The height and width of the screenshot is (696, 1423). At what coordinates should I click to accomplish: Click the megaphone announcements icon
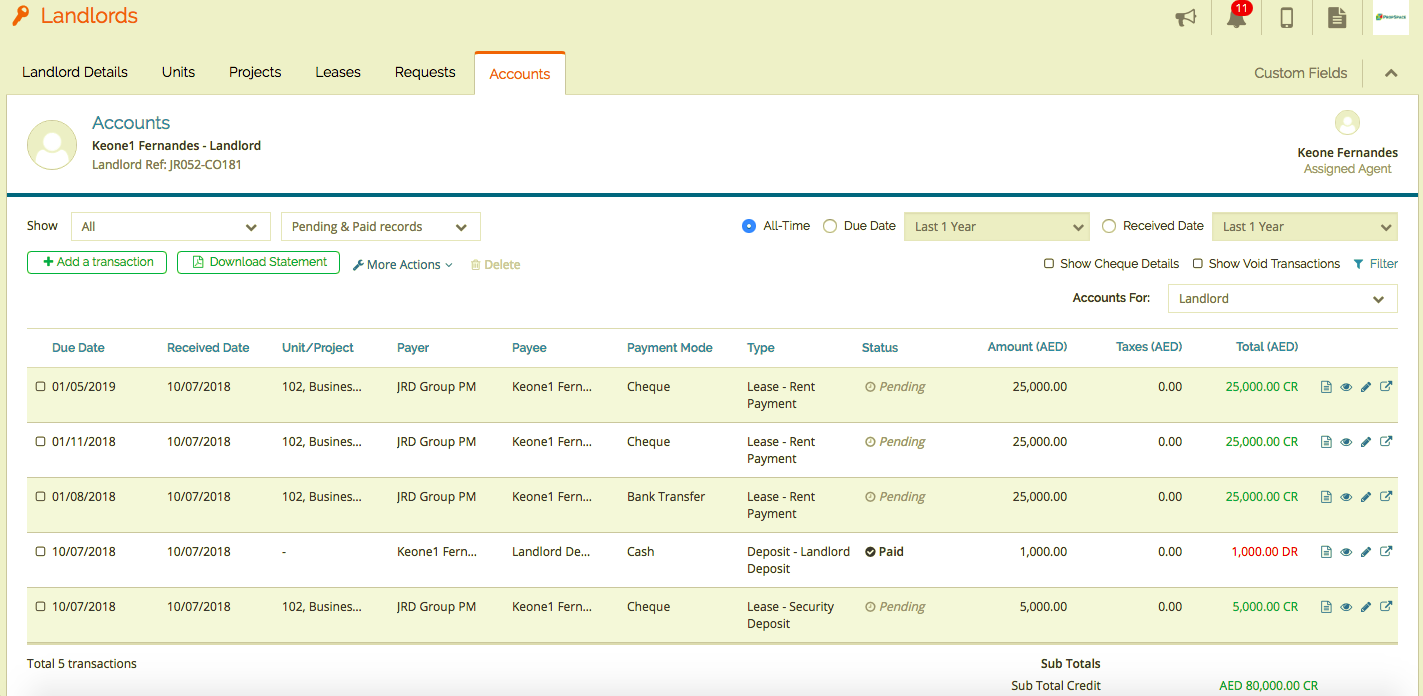(x=1186, y=17)
